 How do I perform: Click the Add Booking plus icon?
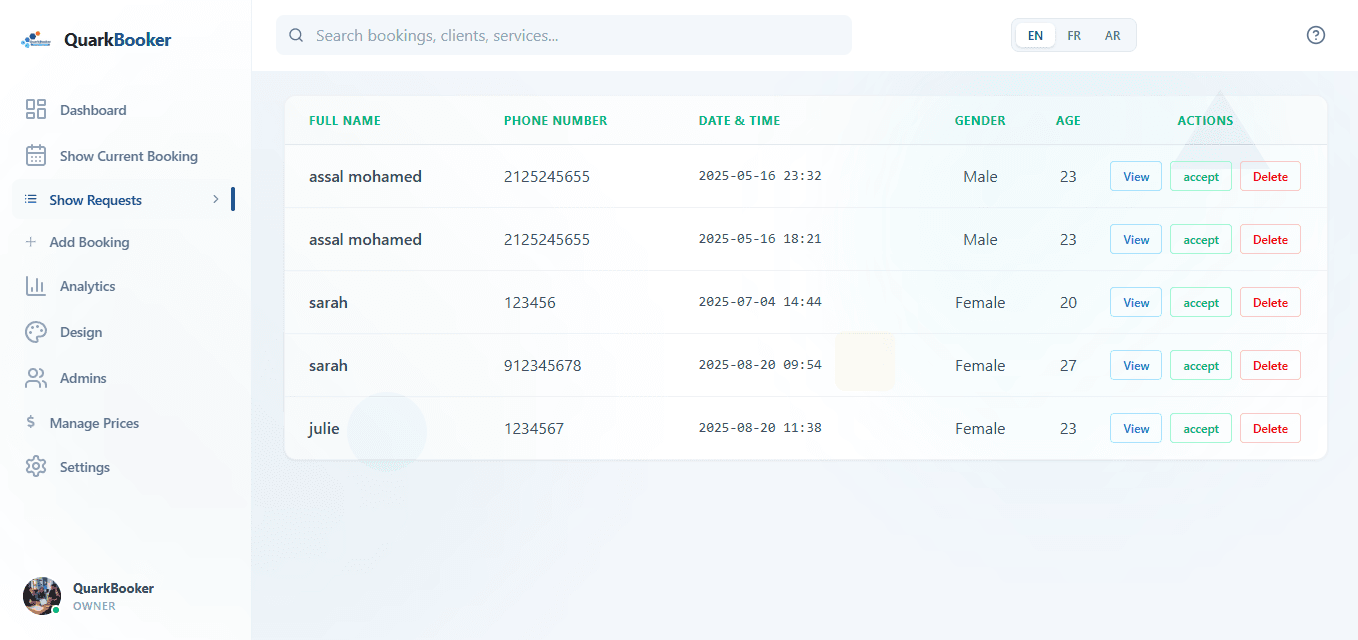[31, 242]
